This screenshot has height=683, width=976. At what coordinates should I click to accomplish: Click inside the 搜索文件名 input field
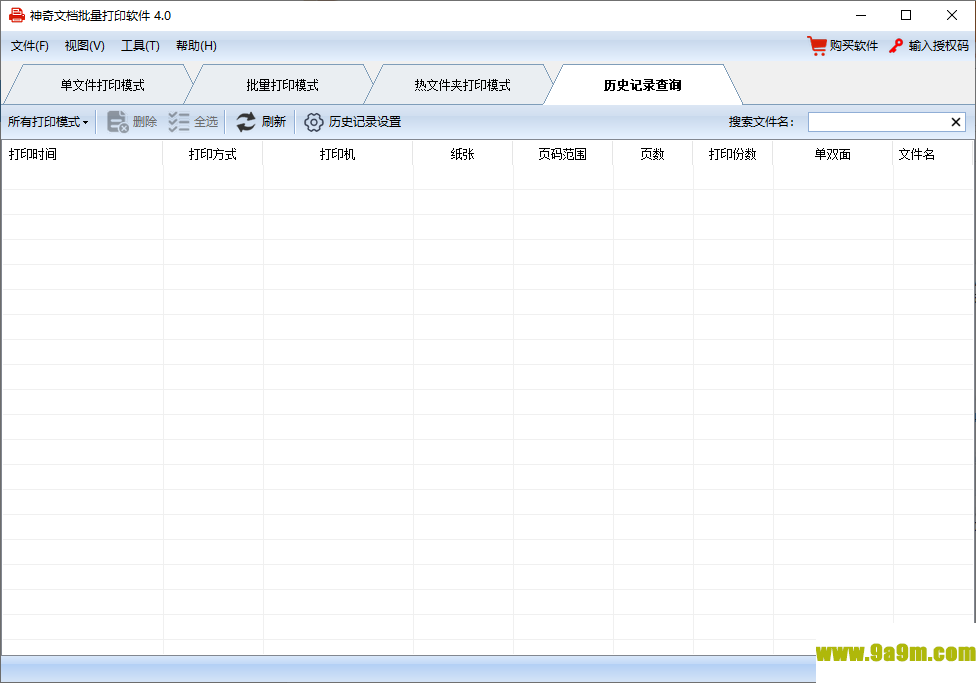(877, 122)
